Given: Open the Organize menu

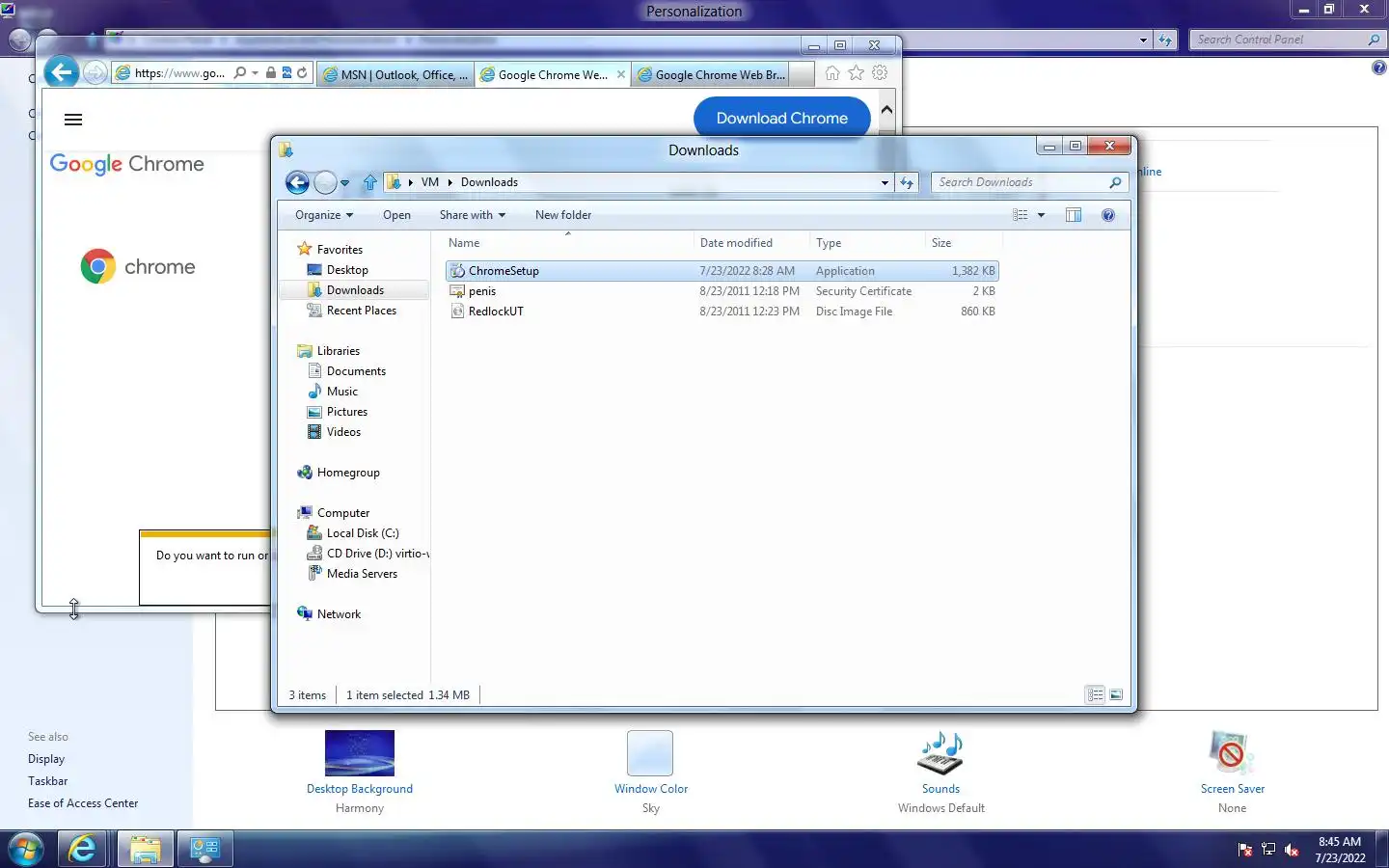Looking at the screenshot, I should [324, 215].
